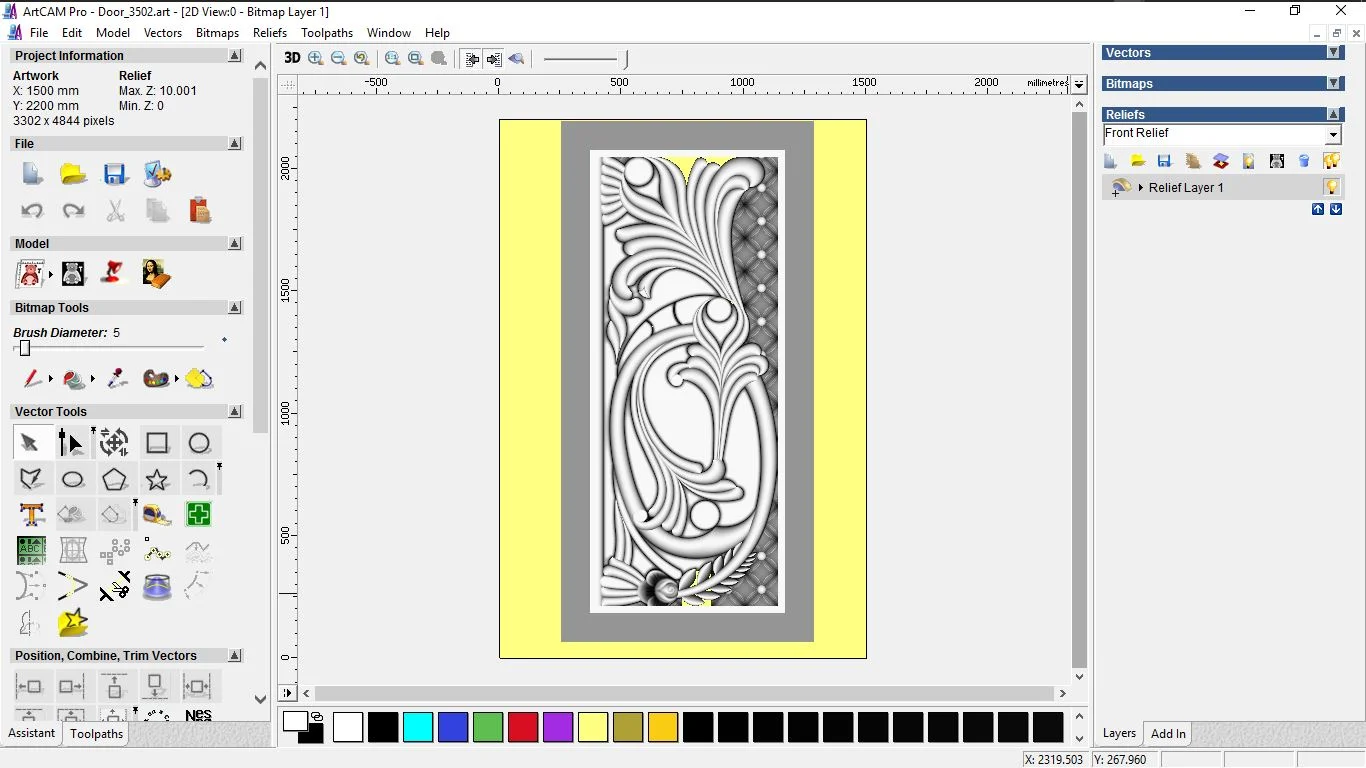Open the Toolpaths menu

pos(327,32)
